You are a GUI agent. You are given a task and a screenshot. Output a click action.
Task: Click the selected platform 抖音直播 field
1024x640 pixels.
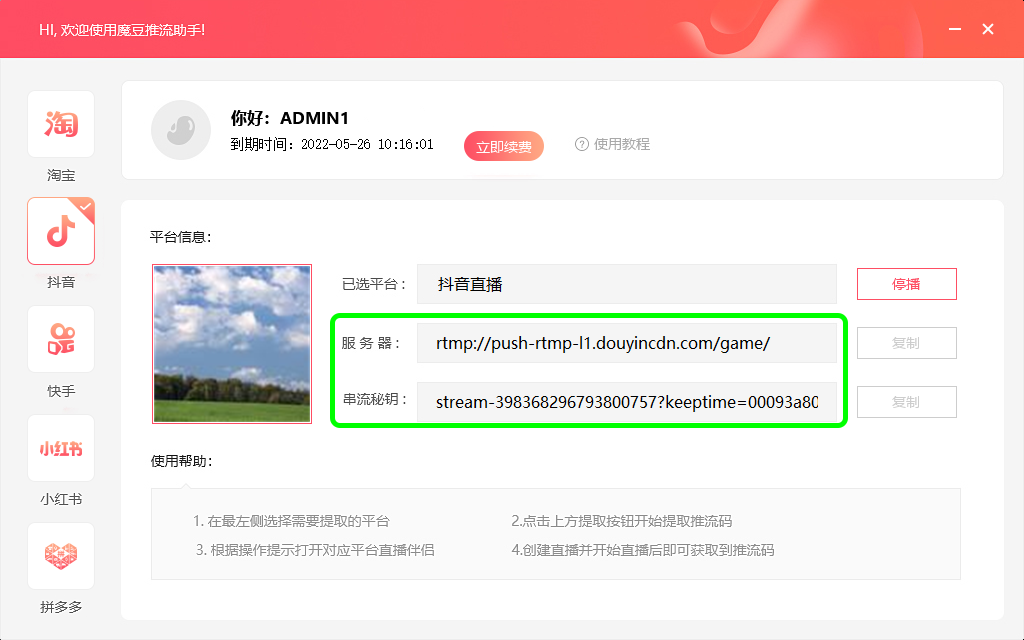626,284
